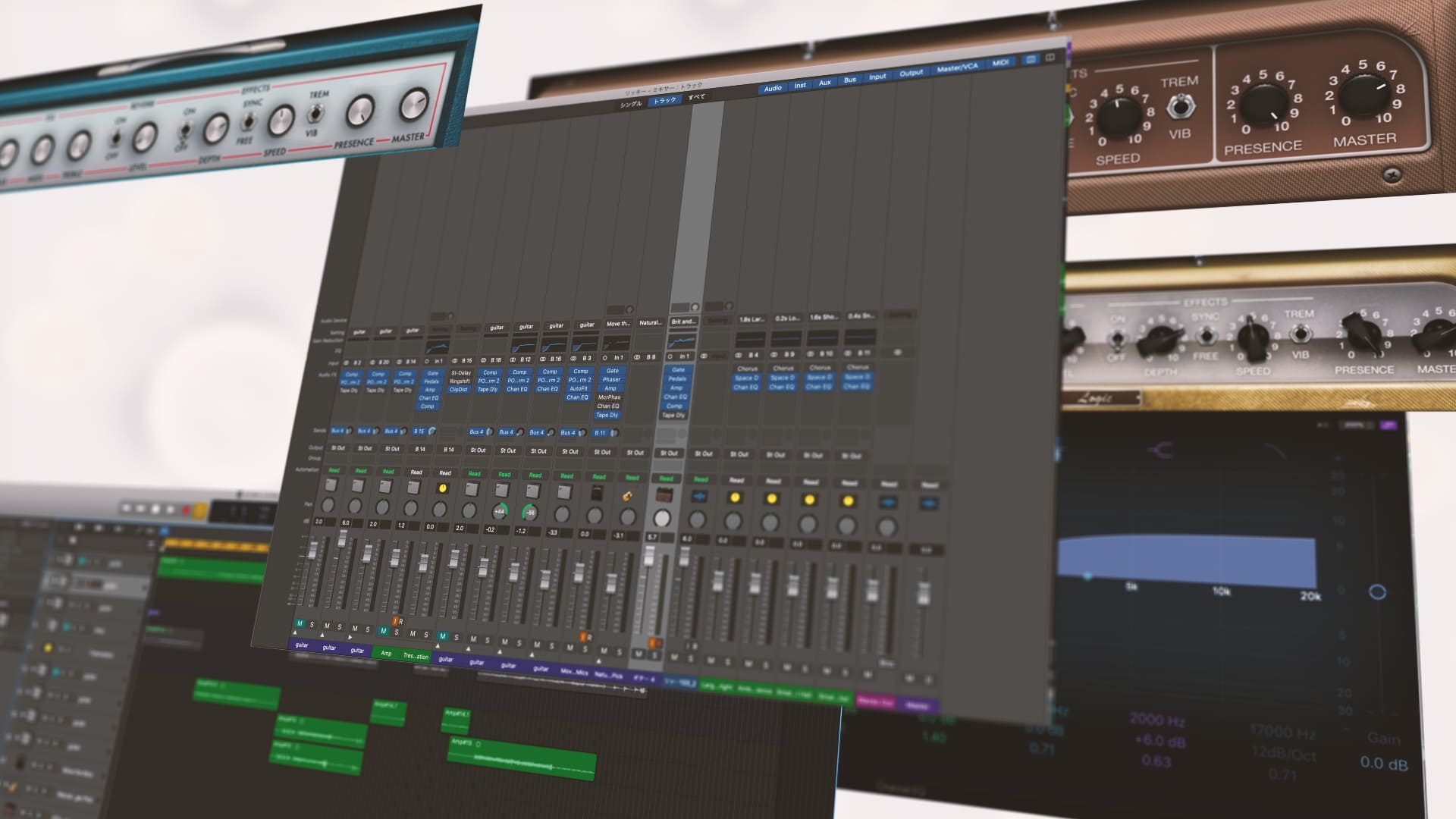Open the 1.8s Lar... setting menu

[x=752, y=319]
